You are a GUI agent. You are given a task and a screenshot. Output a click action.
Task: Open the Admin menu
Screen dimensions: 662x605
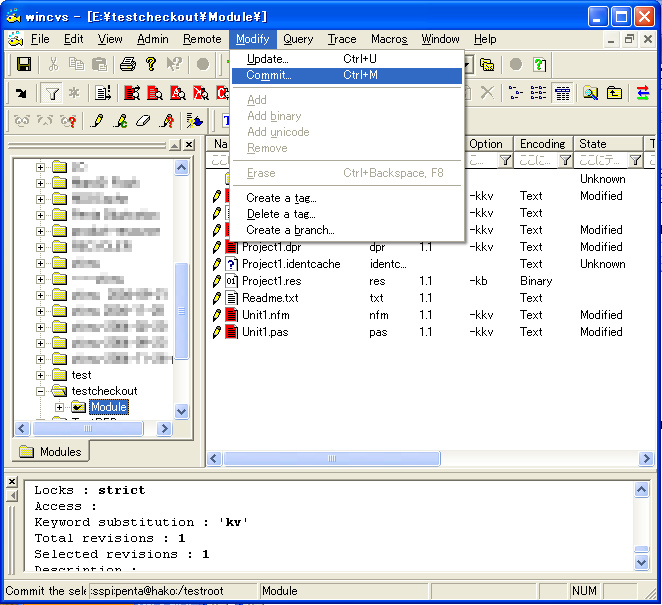tap(153, 39)
